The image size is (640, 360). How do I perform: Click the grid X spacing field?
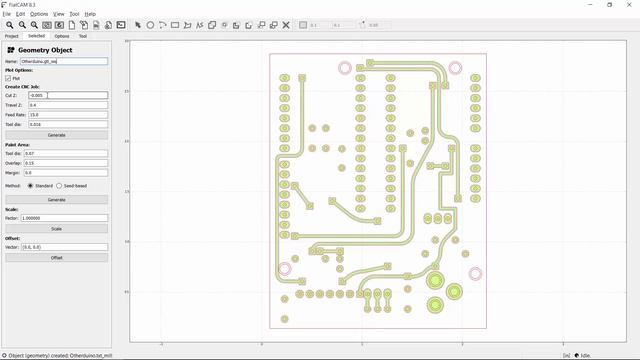click(320, 25)
